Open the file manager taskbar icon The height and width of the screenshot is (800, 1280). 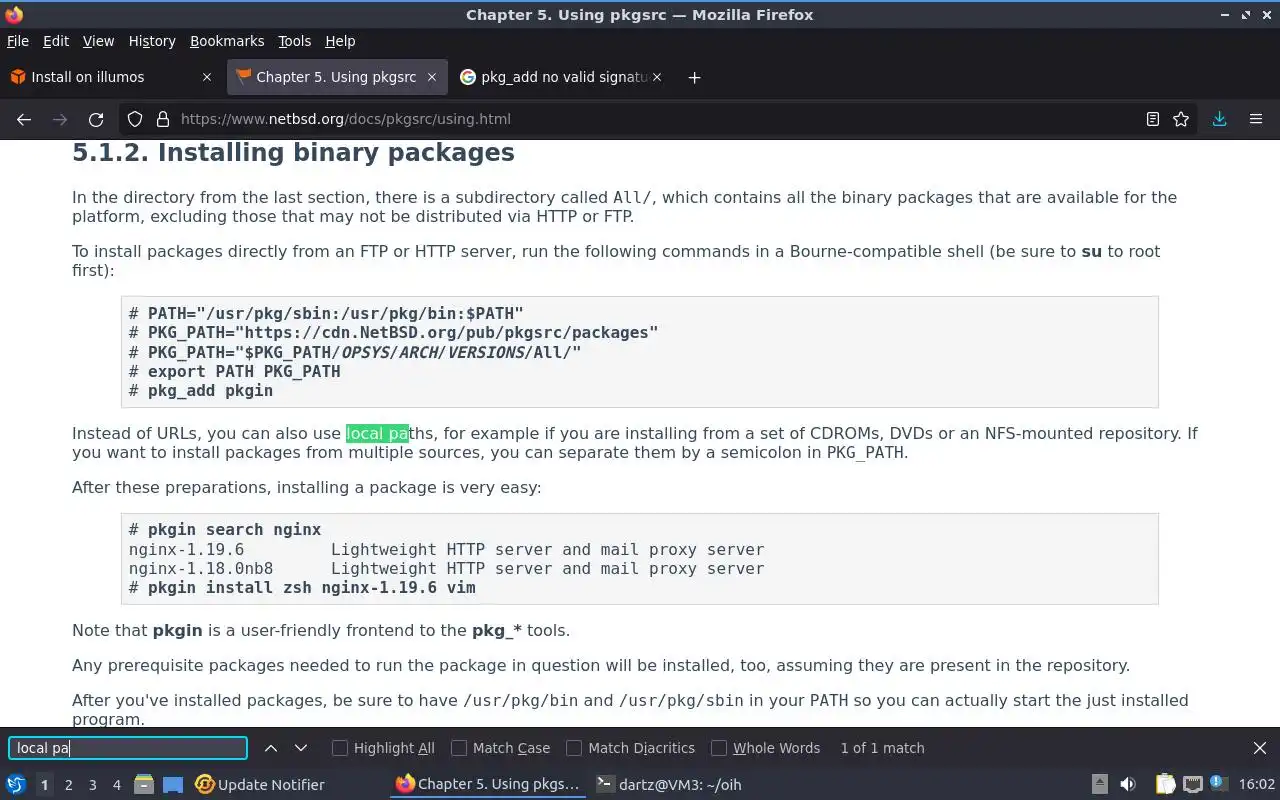(x=144, y=784)
